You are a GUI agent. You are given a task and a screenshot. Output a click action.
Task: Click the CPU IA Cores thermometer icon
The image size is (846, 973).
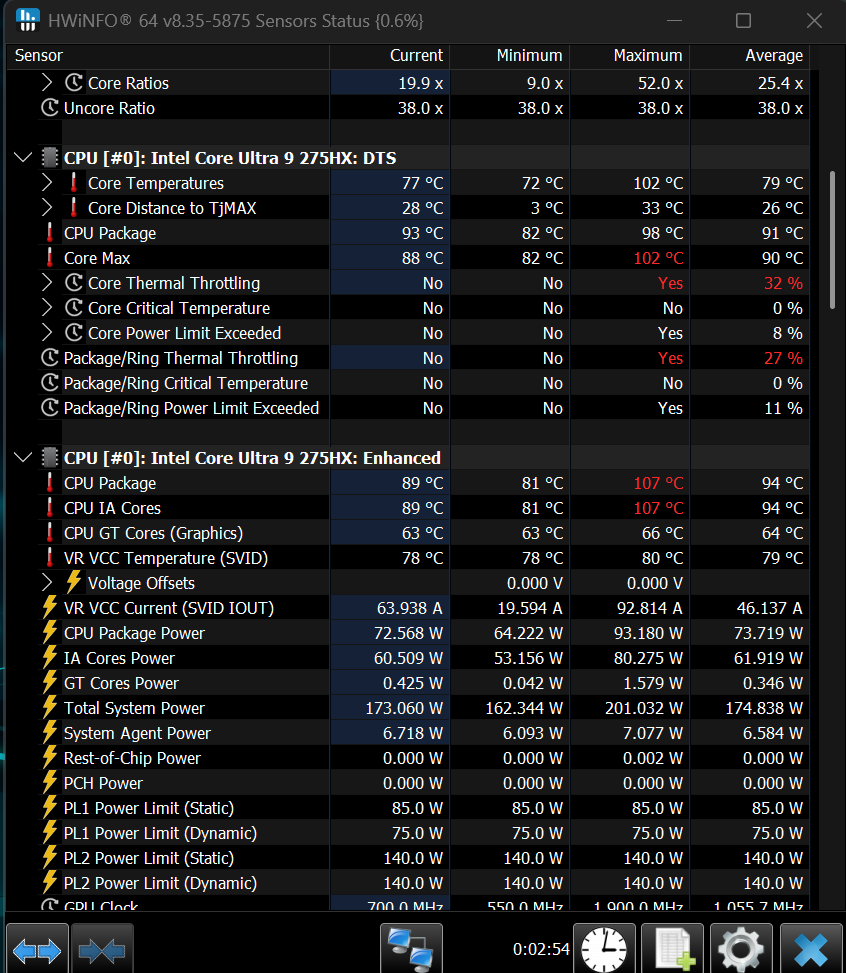[50, 508]
